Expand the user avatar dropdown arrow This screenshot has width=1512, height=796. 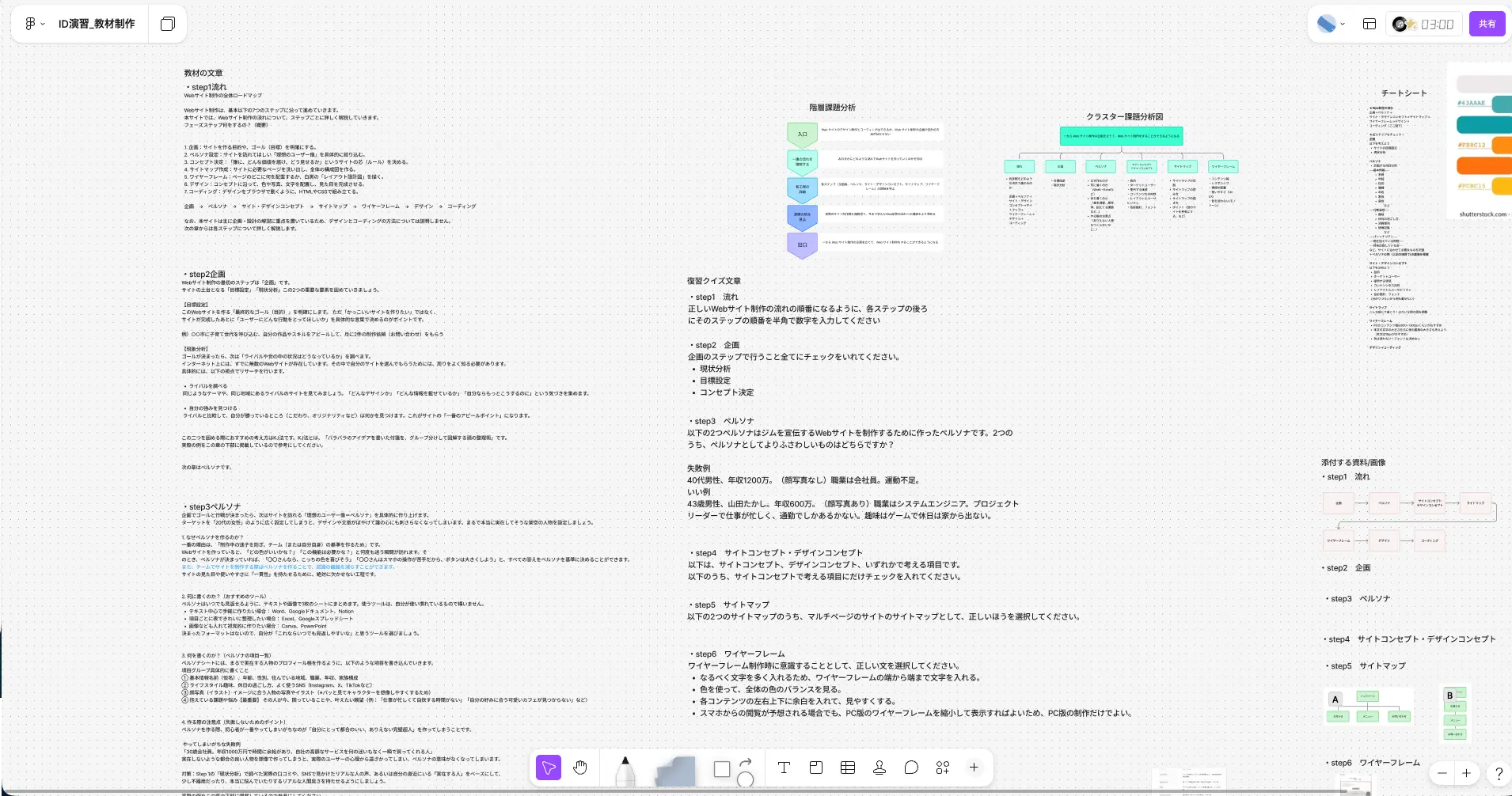coord(1343,24)
